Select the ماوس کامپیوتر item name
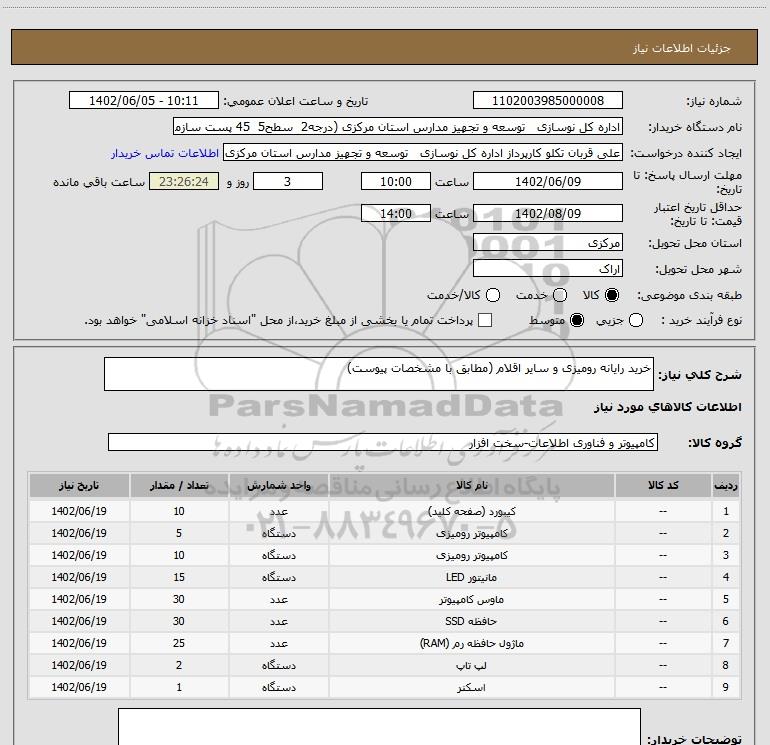This screenshot has height=745, width=770. tap(471, 600)
